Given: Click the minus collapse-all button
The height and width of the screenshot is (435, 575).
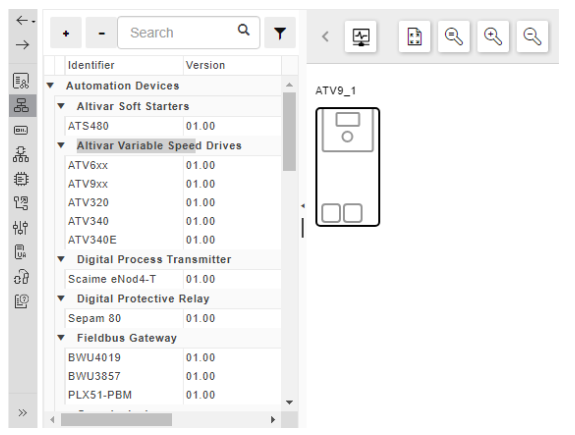Looking at the screenshot, I should click(102, 33).
